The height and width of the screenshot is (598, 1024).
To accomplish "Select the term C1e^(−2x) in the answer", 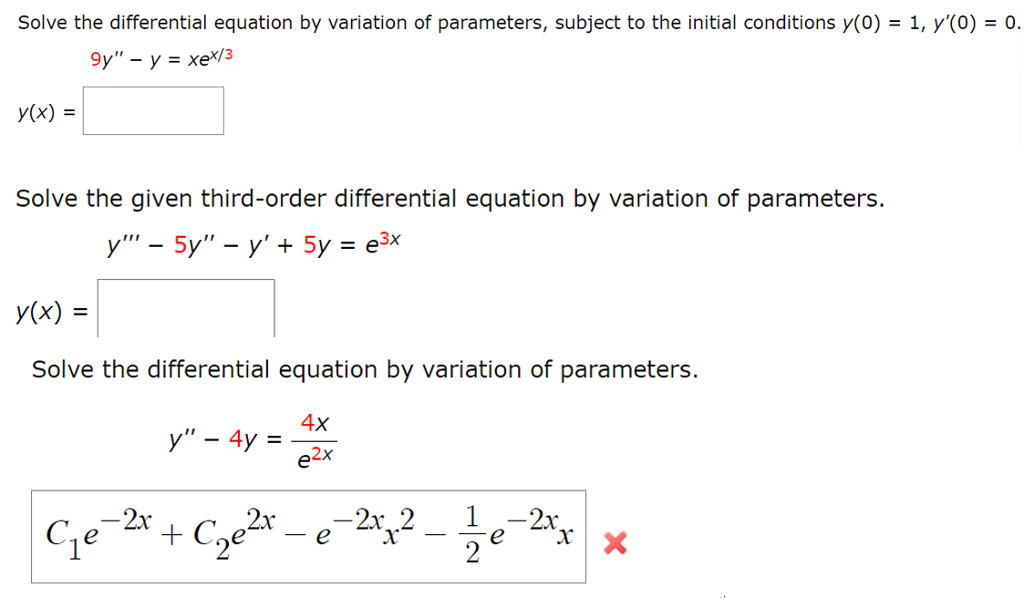I will [95, 534].
